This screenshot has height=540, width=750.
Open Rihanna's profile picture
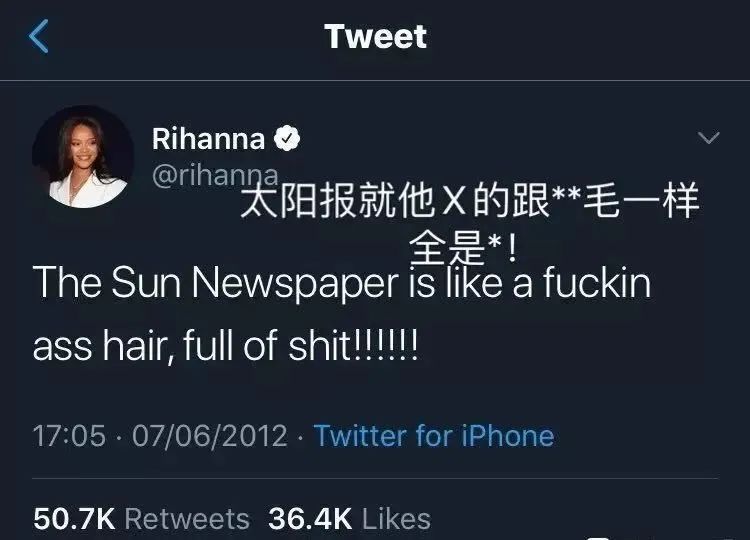pos(83,157)
